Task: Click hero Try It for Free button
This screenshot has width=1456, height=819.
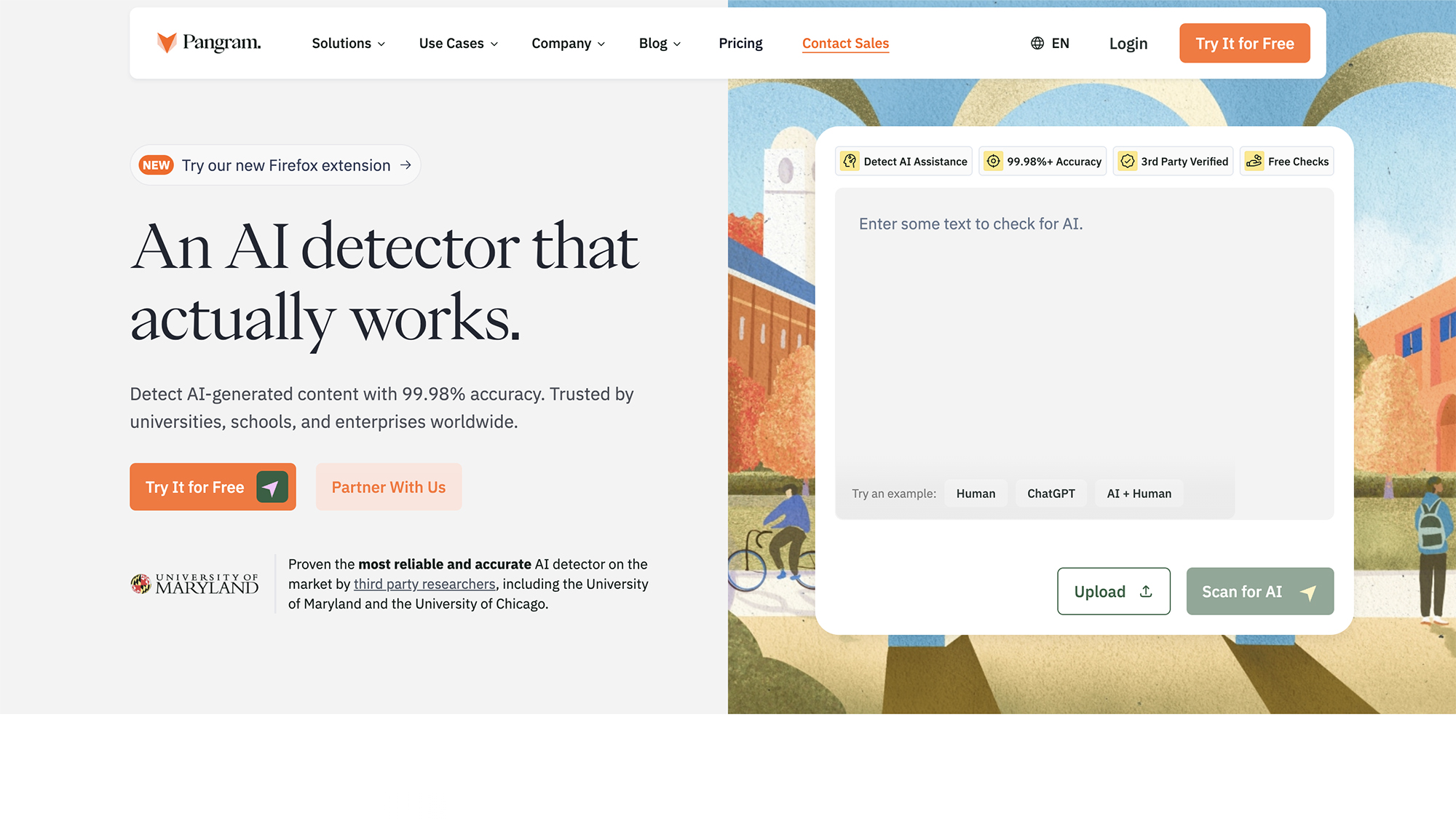Action: (x=213, y=486)
